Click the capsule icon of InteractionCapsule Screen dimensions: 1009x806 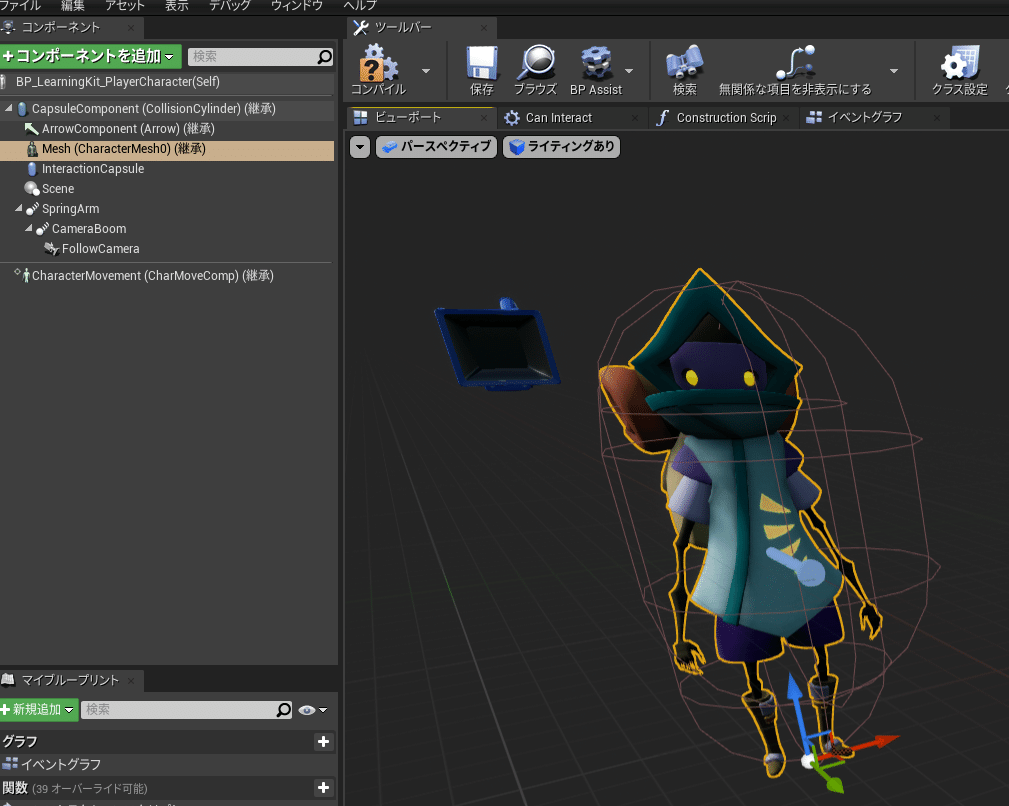click(x=32, y=169)
